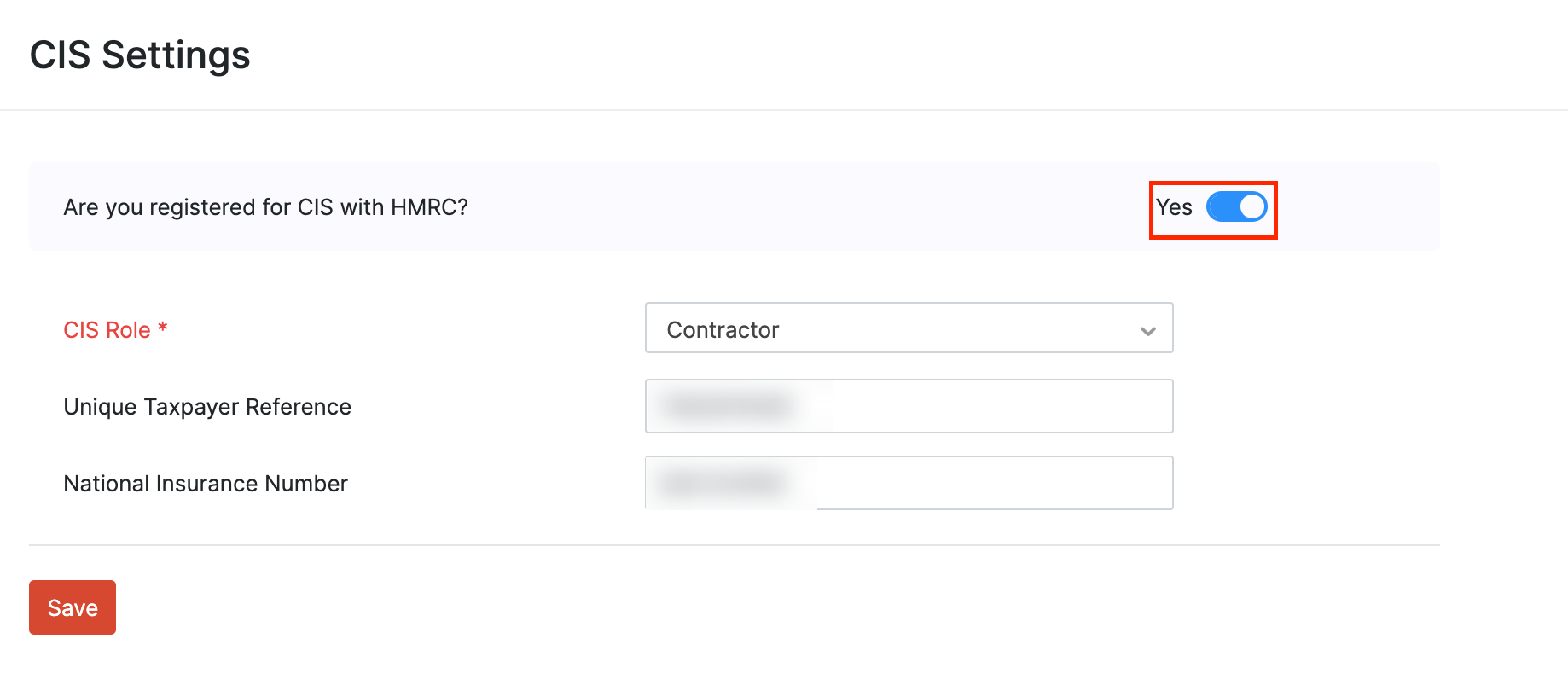The height and width of the screenshot is (691, 1568).
Task: Click the chevron arrow in CIS Role field
Action: point(1148,331)
